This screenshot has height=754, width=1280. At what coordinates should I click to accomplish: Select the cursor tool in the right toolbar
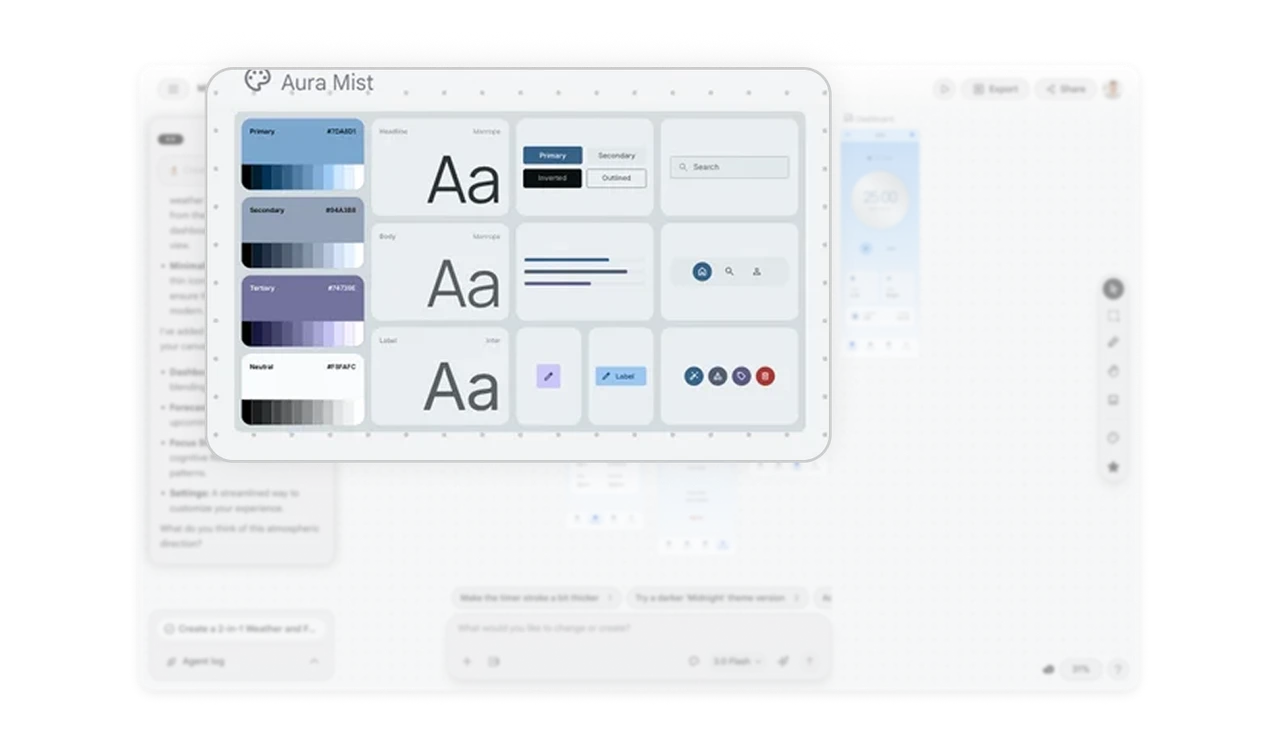point(1113,289)
